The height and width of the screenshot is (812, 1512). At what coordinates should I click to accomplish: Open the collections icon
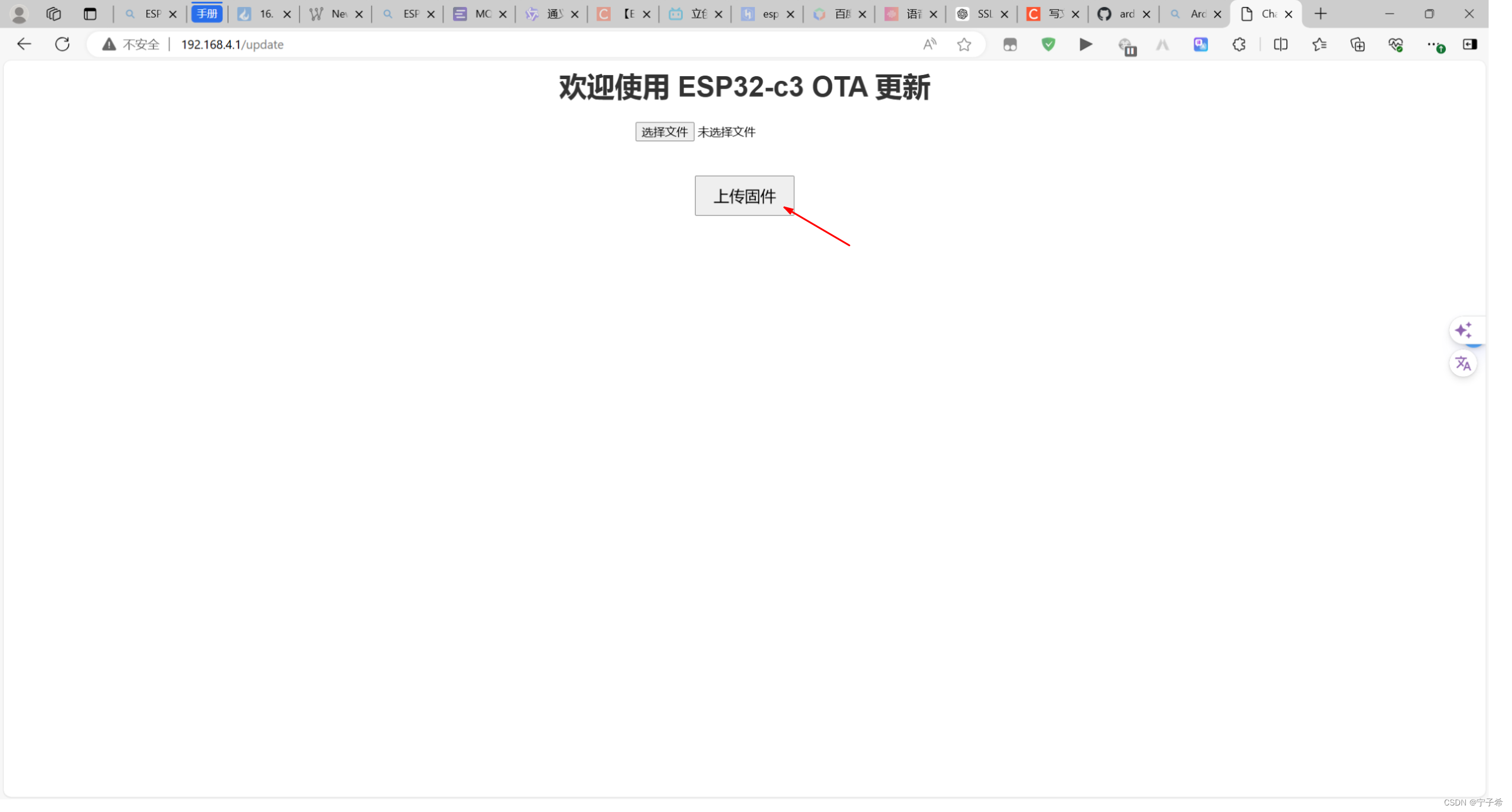tap(1357, 44)
